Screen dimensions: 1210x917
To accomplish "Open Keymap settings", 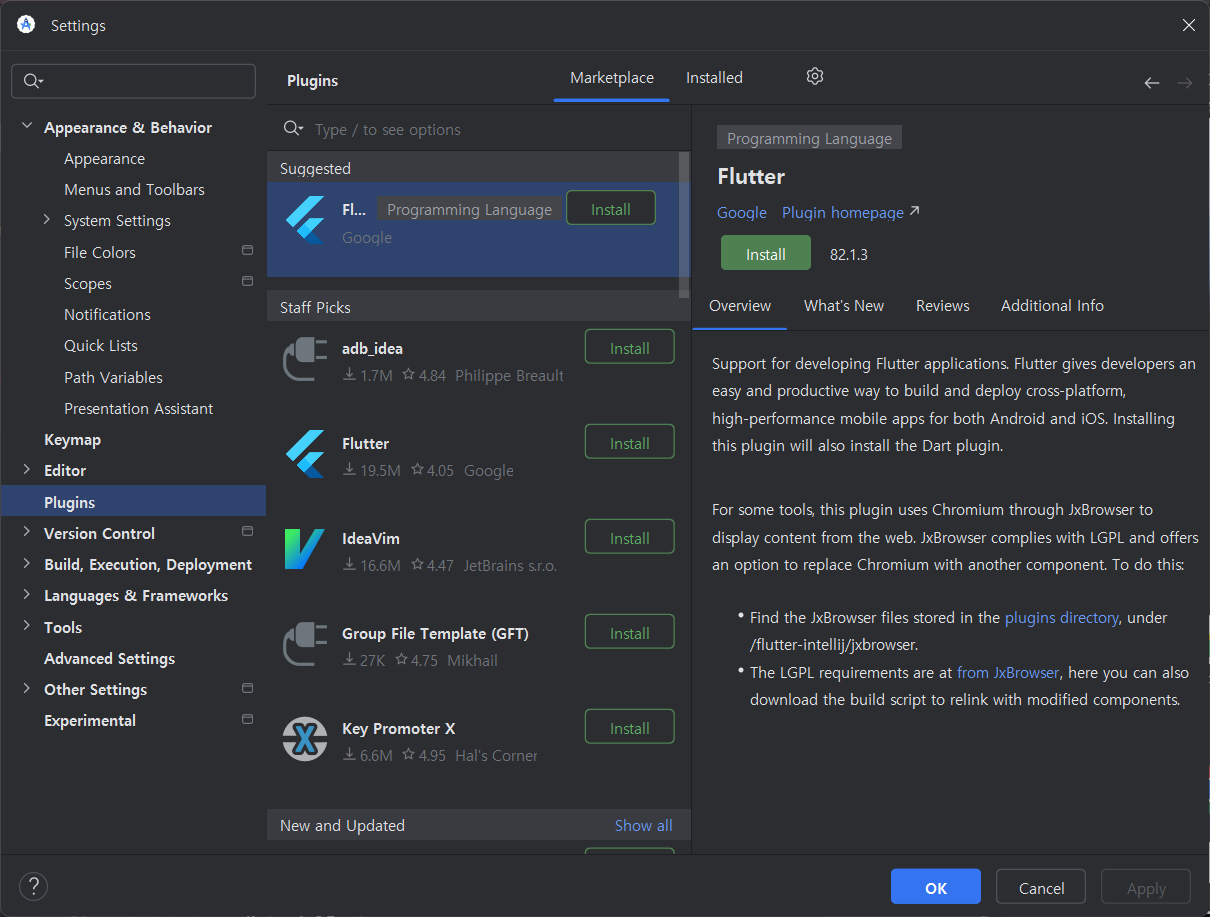I will 73,439.
